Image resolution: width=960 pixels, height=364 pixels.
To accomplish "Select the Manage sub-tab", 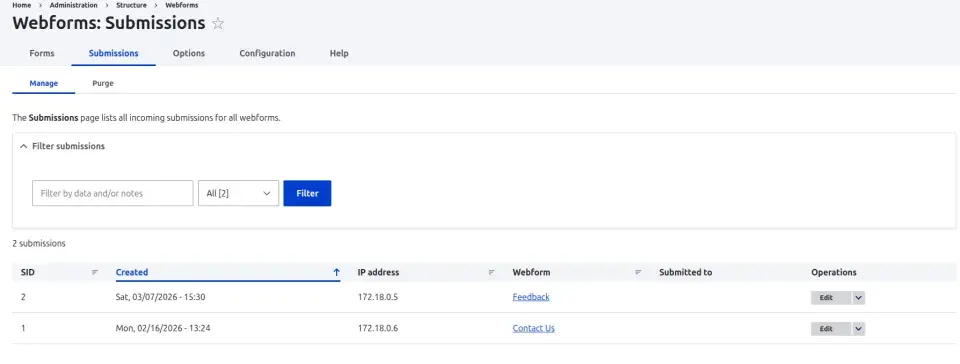I will (43, 83).
